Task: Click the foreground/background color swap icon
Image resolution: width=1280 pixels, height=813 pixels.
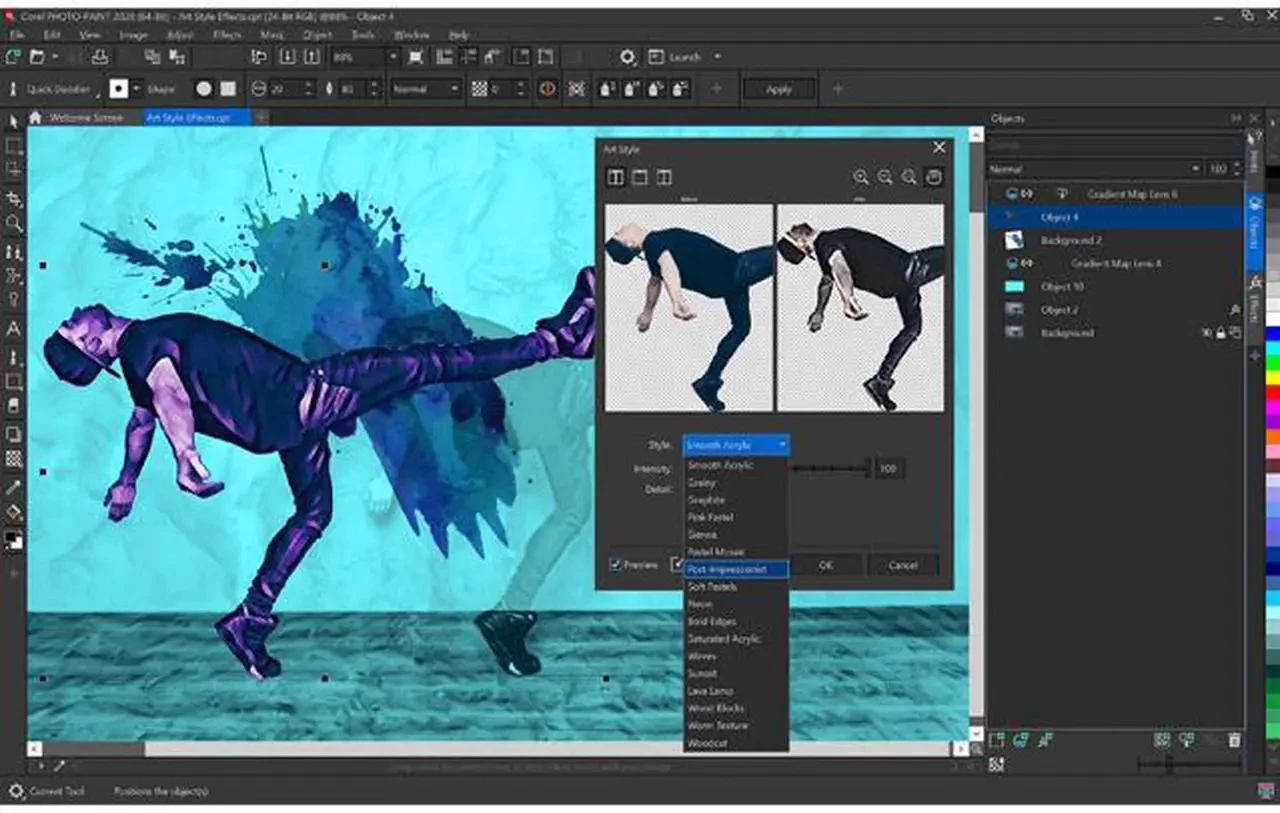Action: (x=14, y=540)
